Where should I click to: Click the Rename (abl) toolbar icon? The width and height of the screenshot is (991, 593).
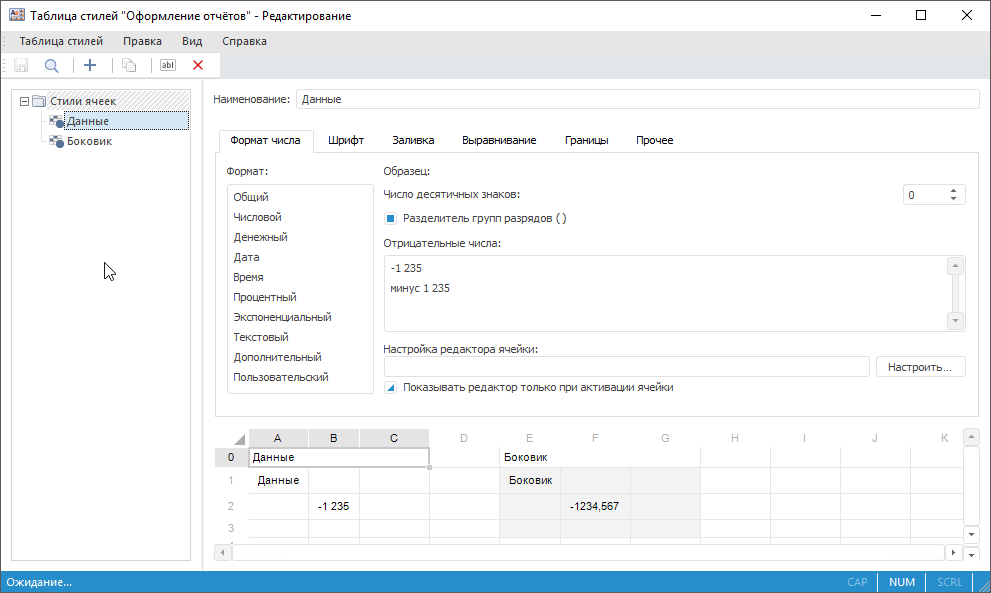point(168,65)
